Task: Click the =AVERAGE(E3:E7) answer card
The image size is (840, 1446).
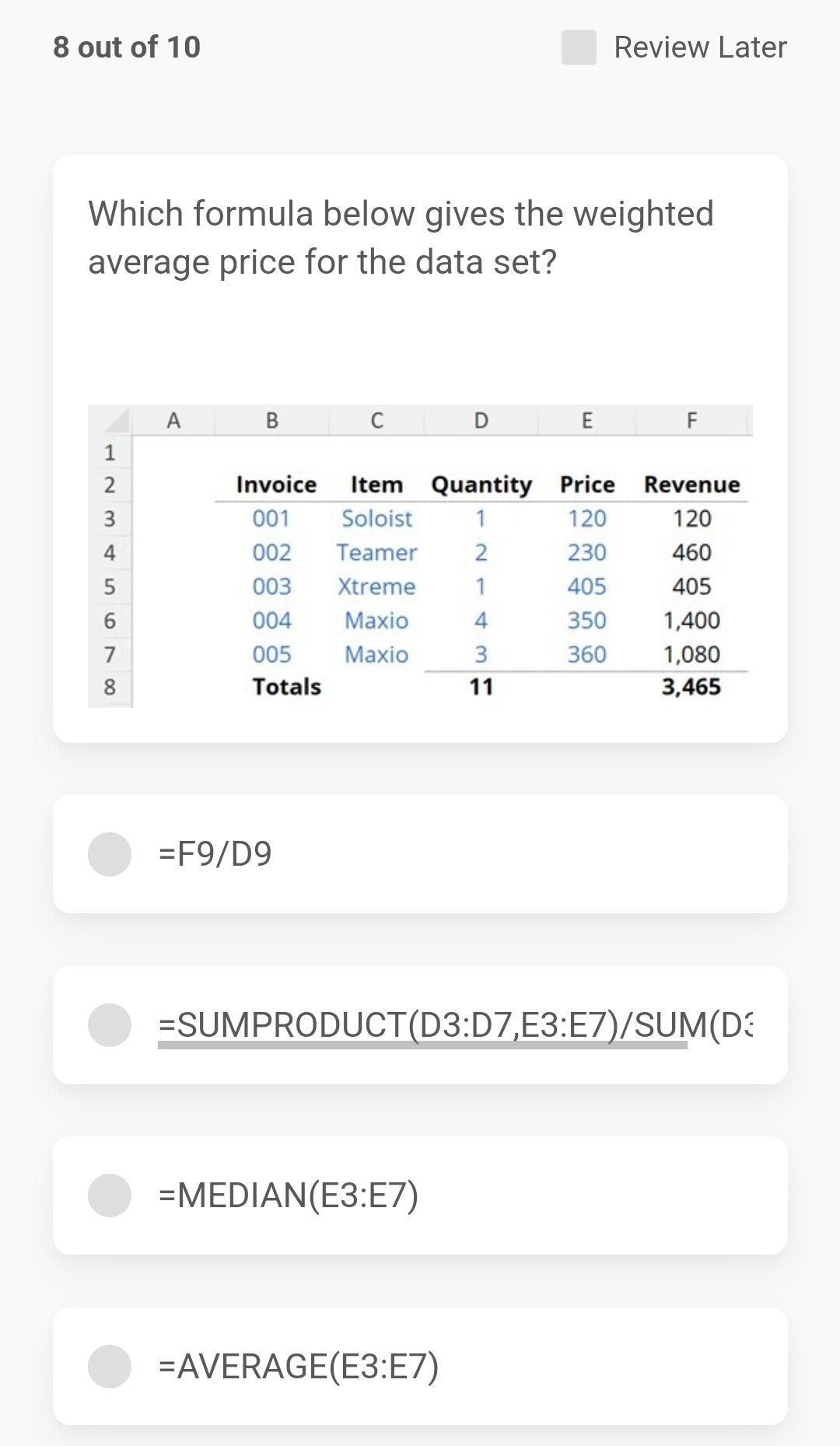Action: pos(420,1367)
